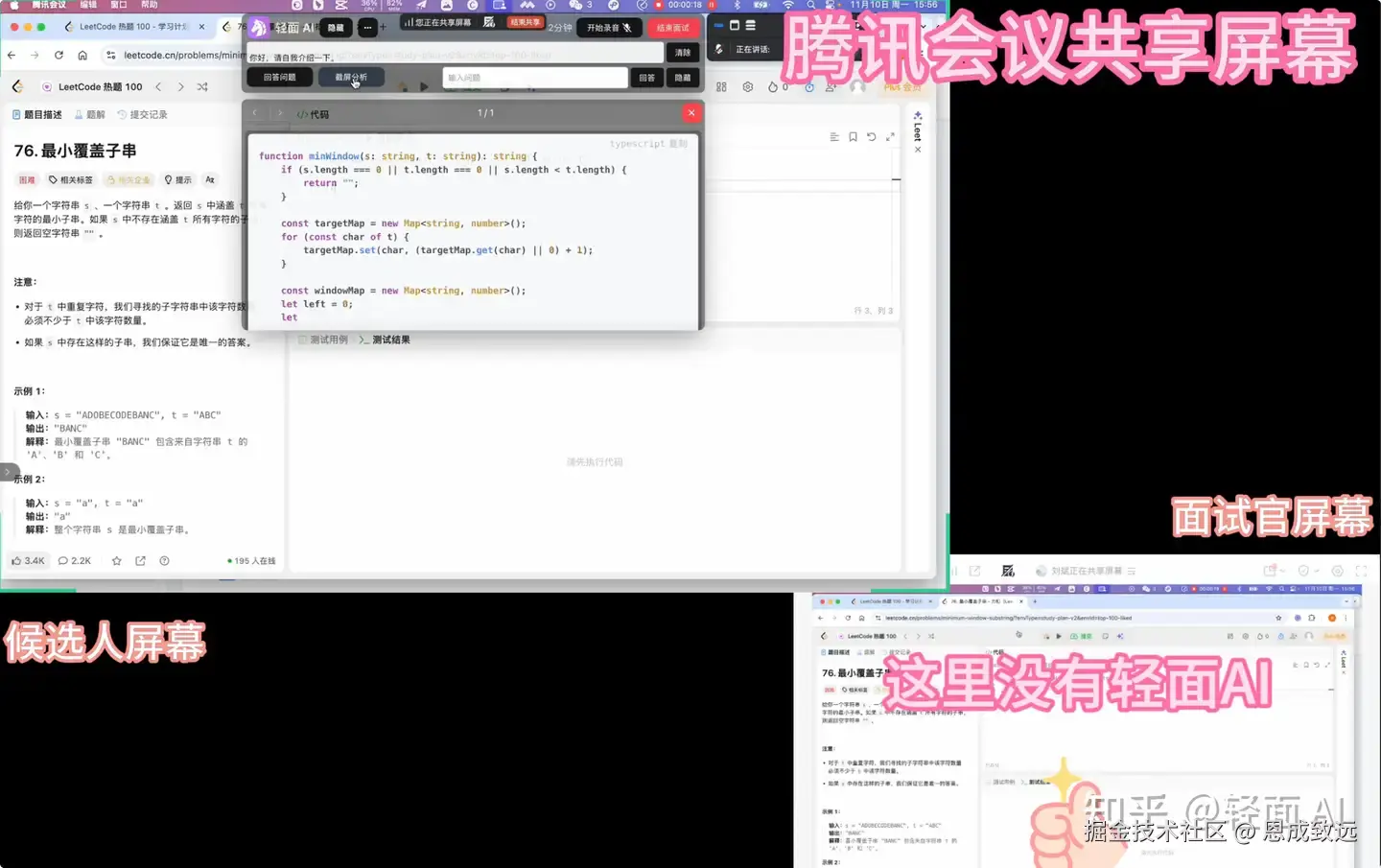Click 开始录音 button with muted microphone

click(x=609, y=28)
